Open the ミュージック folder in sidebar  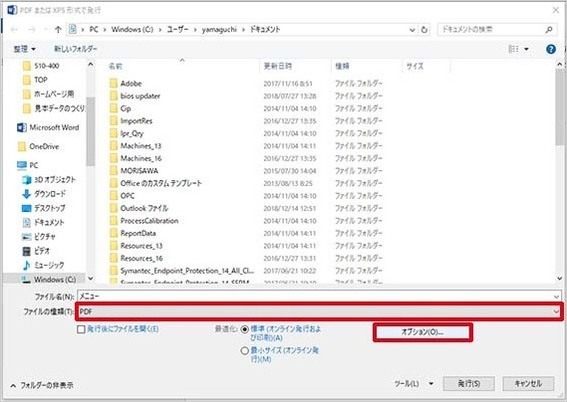pos(43,265)
